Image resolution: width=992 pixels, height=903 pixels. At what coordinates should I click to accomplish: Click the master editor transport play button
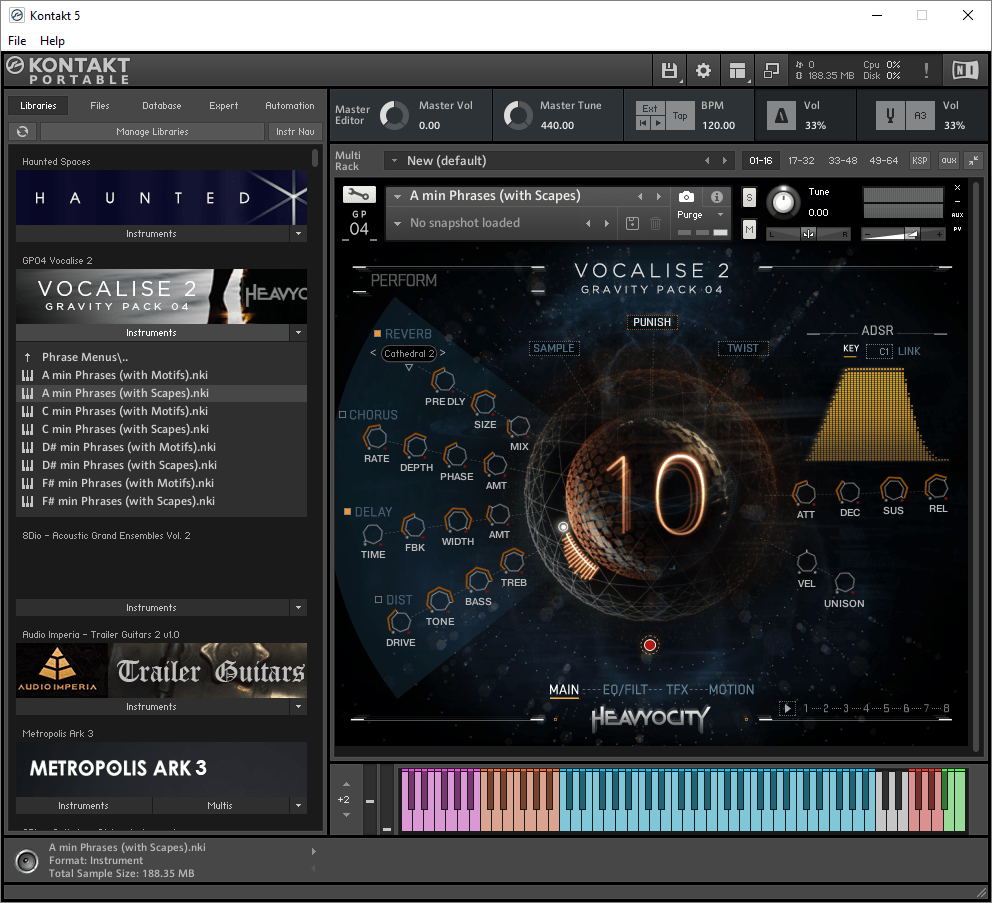658,123
